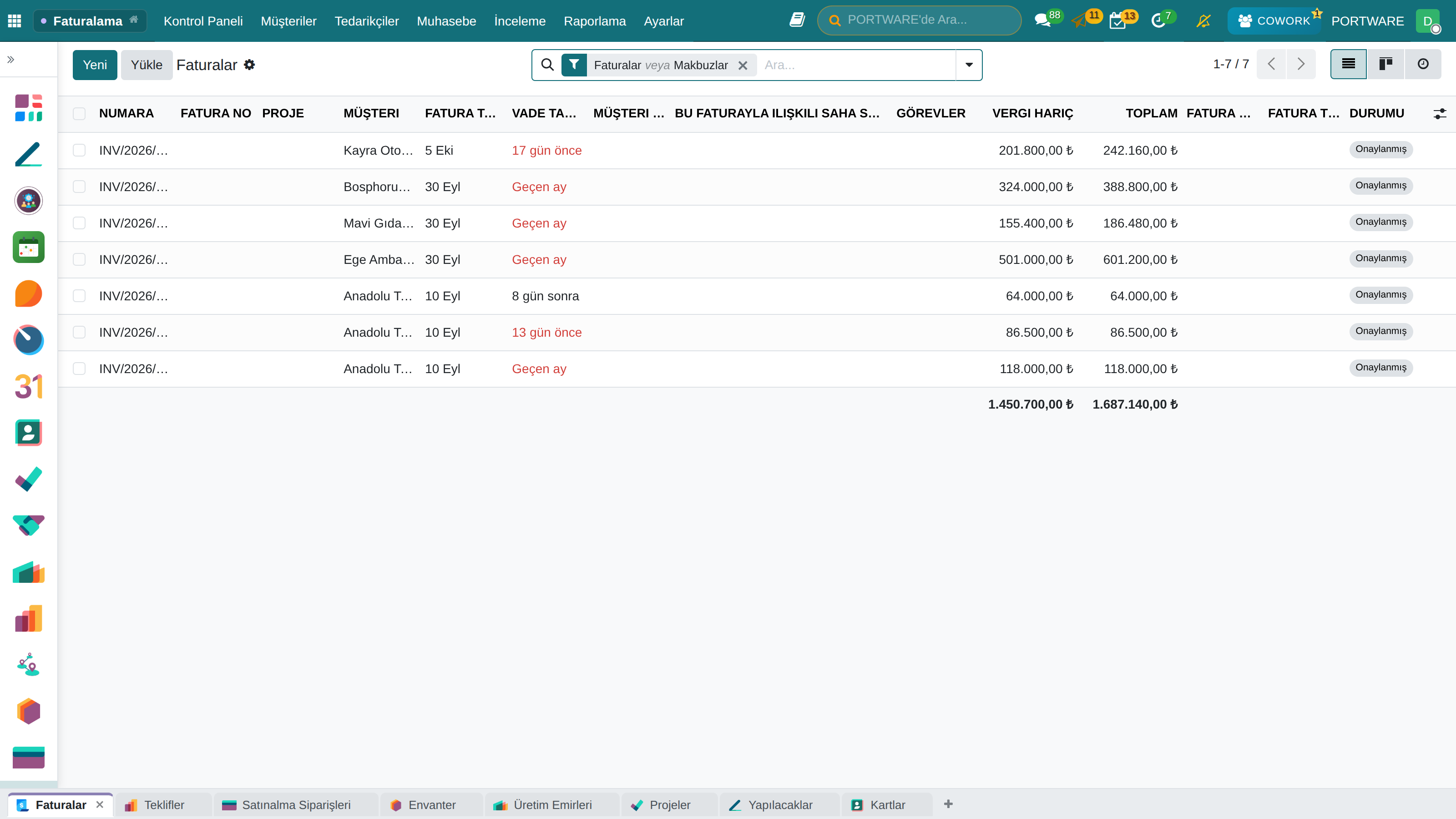The width and height of the screenshot is (1456, 819).
Task: Open the apps grid menu icon
Action: point(15,21)
